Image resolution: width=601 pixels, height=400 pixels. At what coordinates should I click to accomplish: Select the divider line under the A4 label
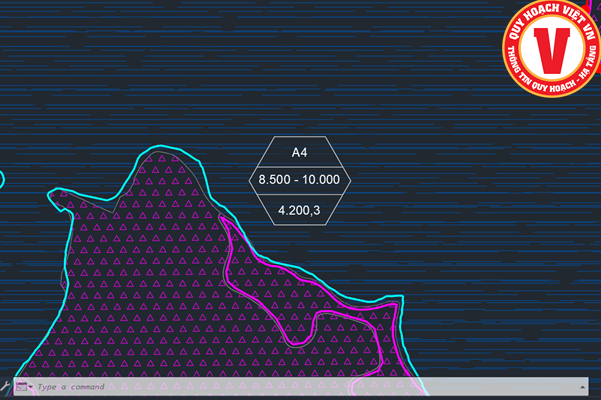point(298,166)
